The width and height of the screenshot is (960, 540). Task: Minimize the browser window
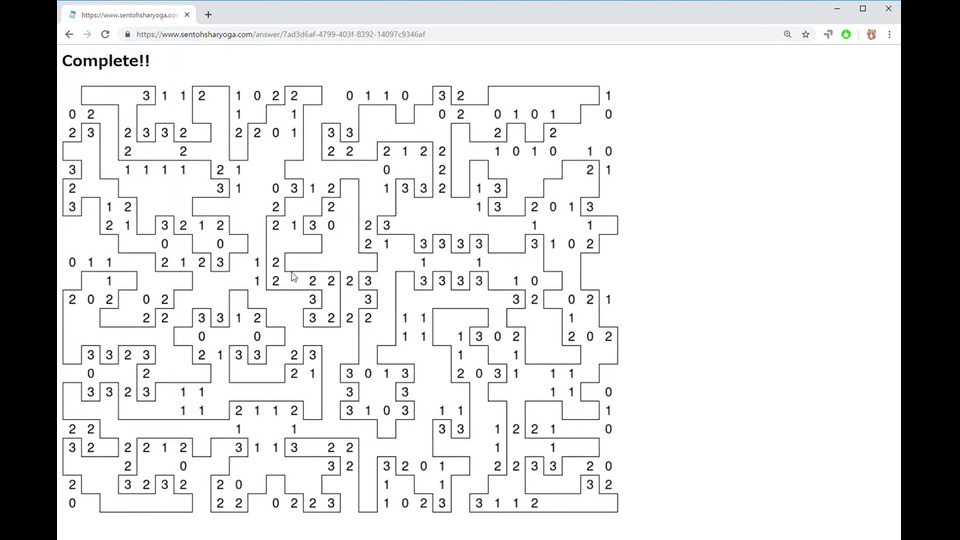837,9
